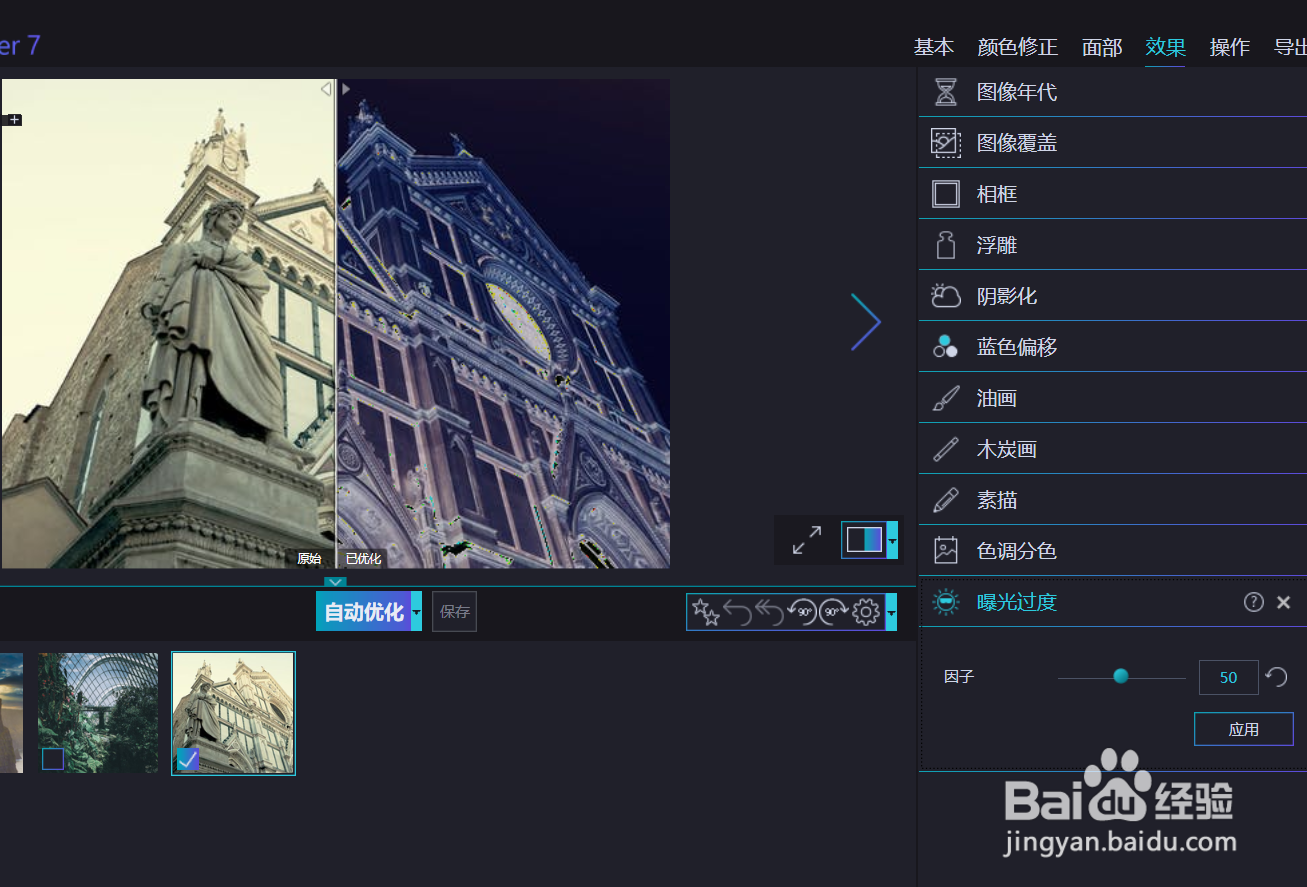
Task: Click the 应用 apply button
Action: pos(1244,729)
